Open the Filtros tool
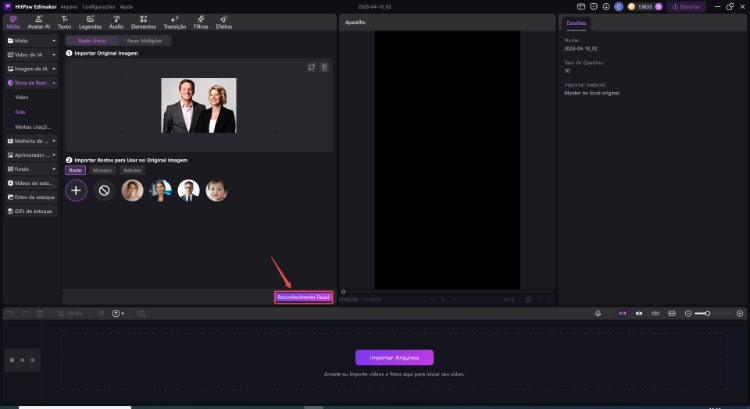Screen dimensions: 750x409 click(x=201, y=22)
